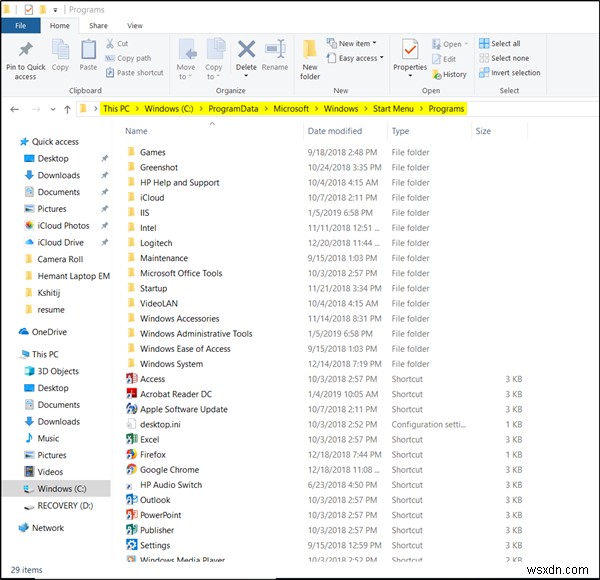Screen dimensions: 600x580
Task: Go up one folder level arrow
Action: pyautogui.click(x=67, y=110)
